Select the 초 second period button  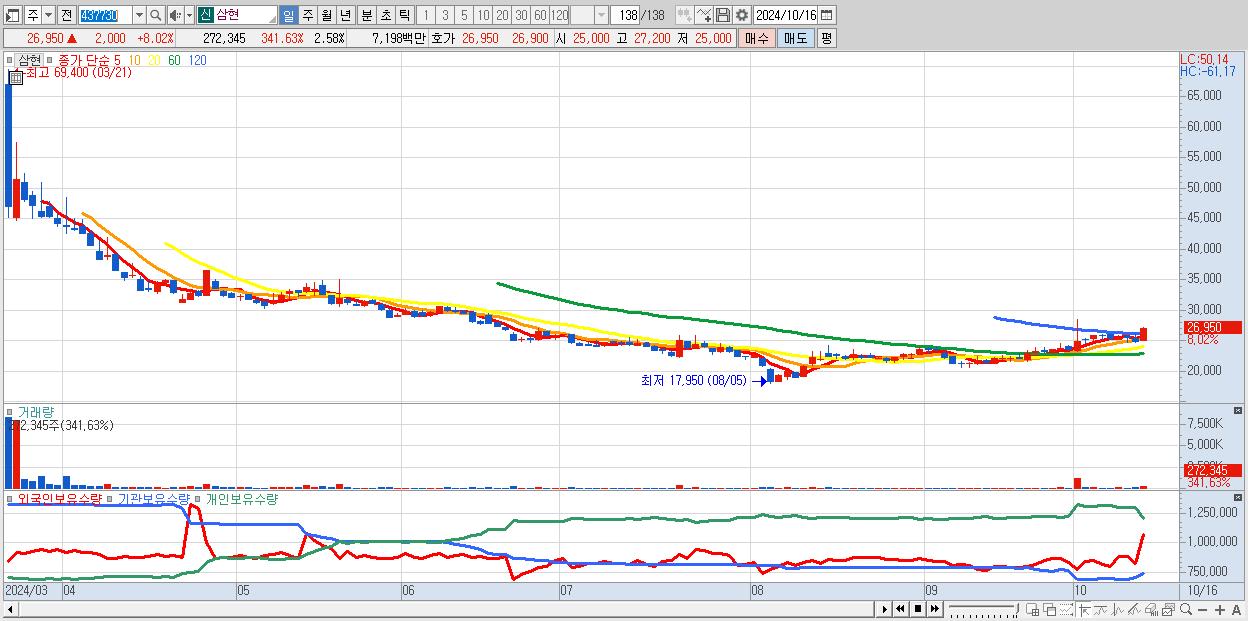385,15
